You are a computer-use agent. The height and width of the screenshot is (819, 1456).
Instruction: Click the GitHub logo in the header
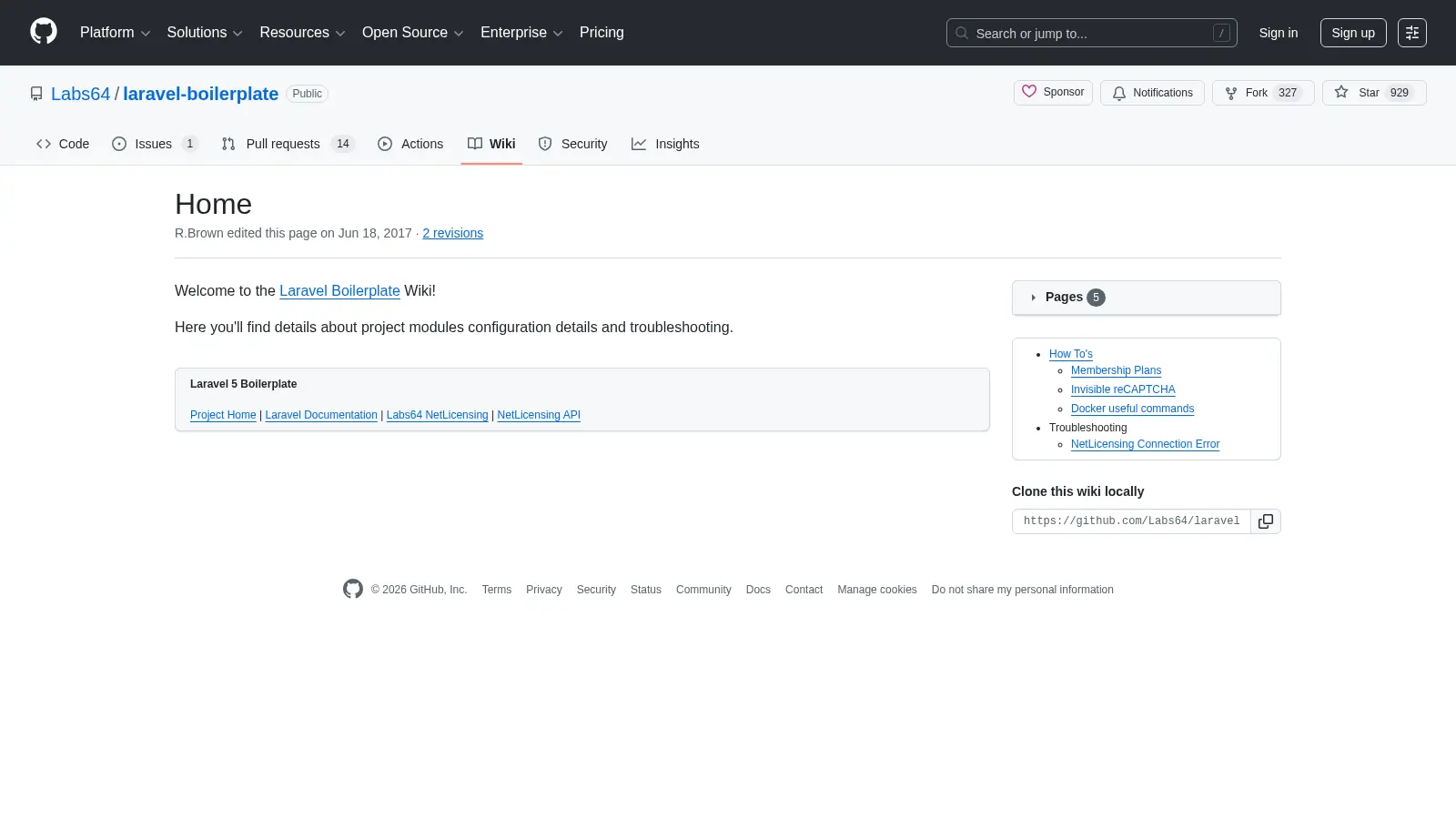click(44, 32)
